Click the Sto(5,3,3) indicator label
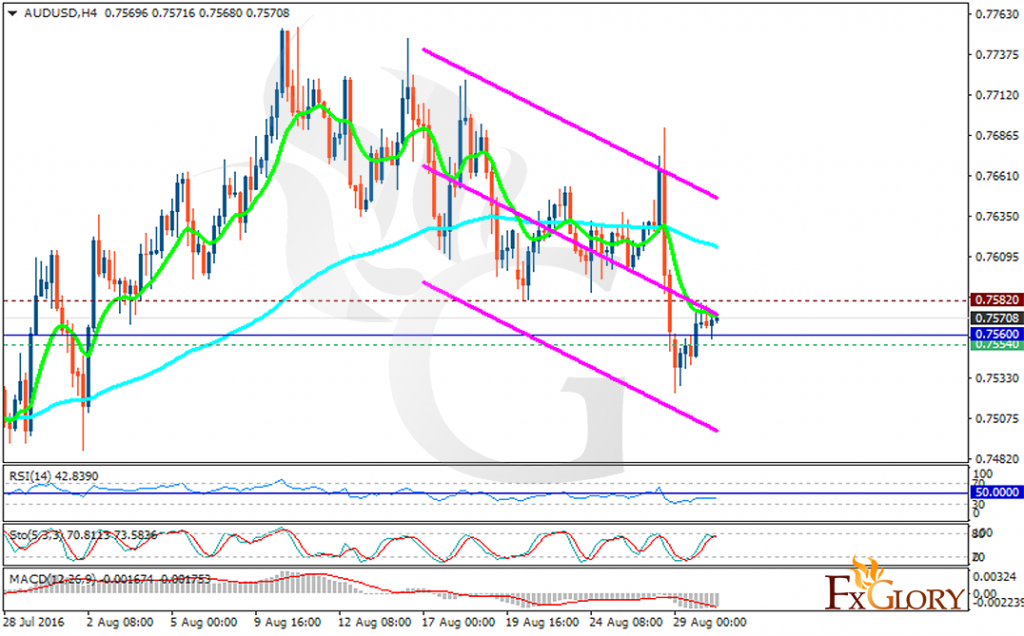1024x636 pixels. [x=83, y=535]
